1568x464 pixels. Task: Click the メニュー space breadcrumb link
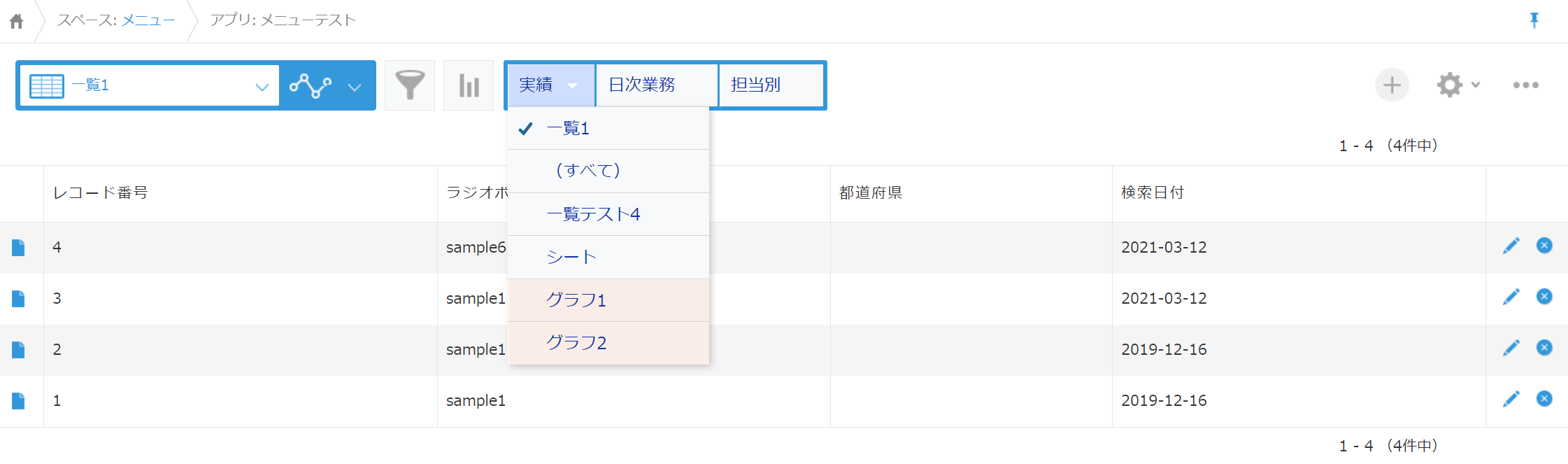click(x=148, y=20)
